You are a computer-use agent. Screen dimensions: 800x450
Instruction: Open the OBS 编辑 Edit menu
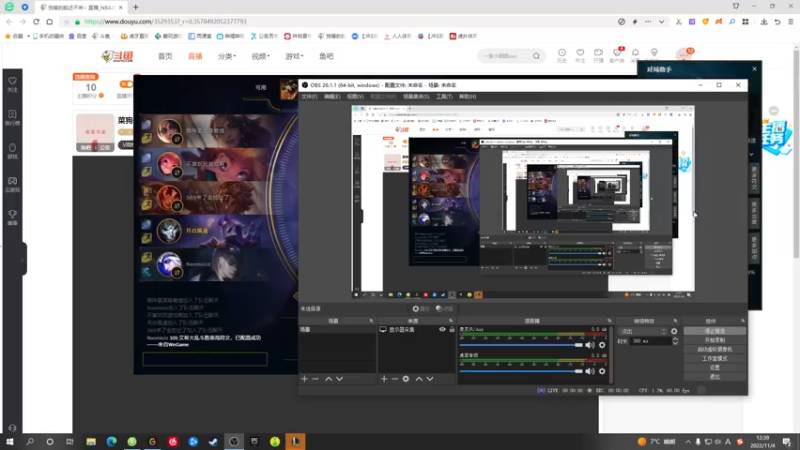click(x=332, y=96)
